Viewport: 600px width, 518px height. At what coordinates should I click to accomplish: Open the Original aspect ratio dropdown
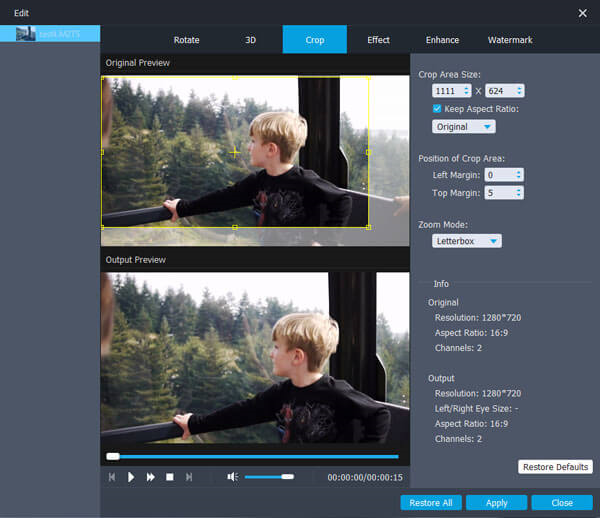[x=464, y=127]
